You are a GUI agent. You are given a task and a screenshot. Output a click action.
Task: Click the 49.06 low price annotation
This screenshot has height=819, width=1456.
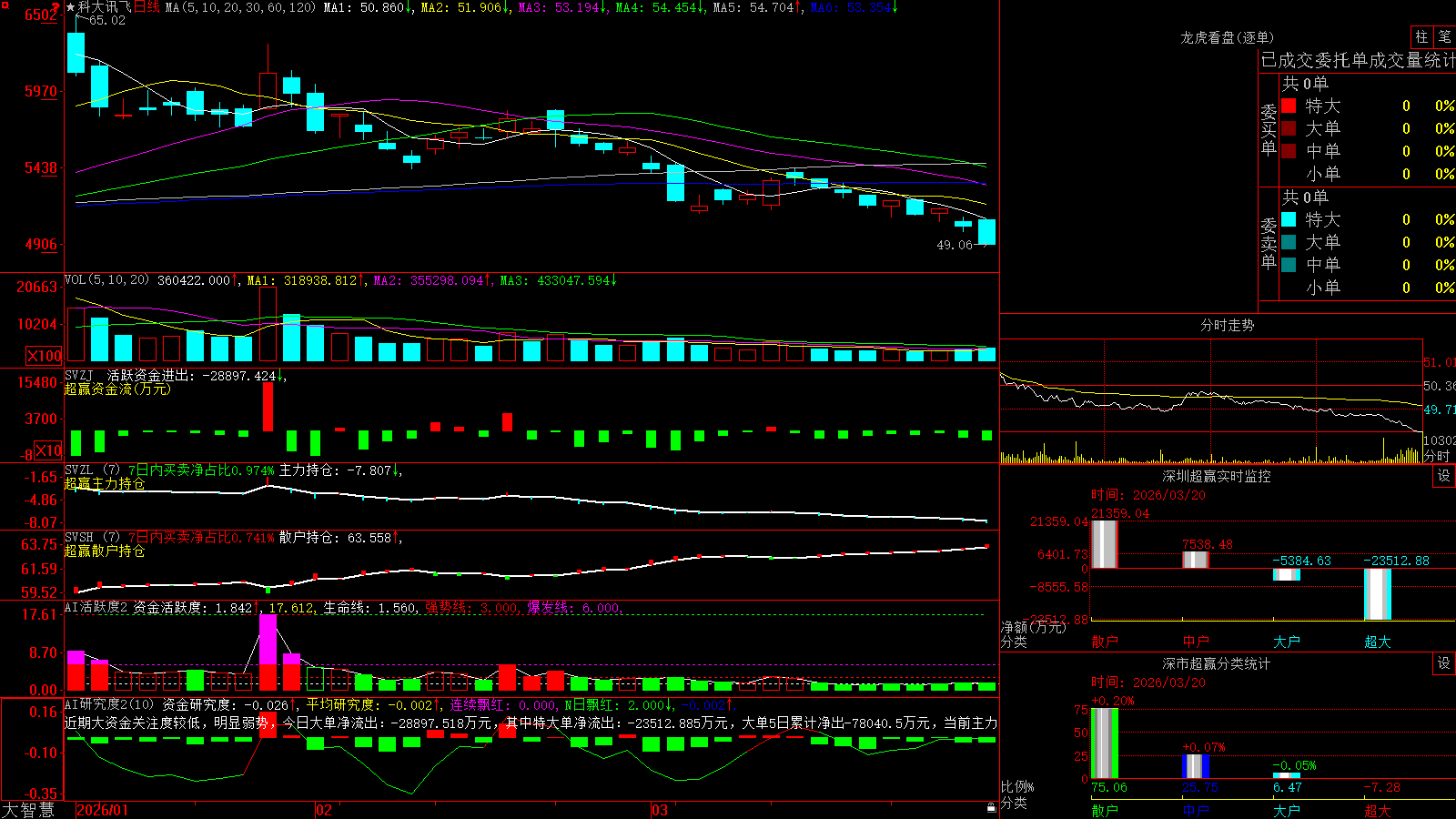(x=955, y=245)
